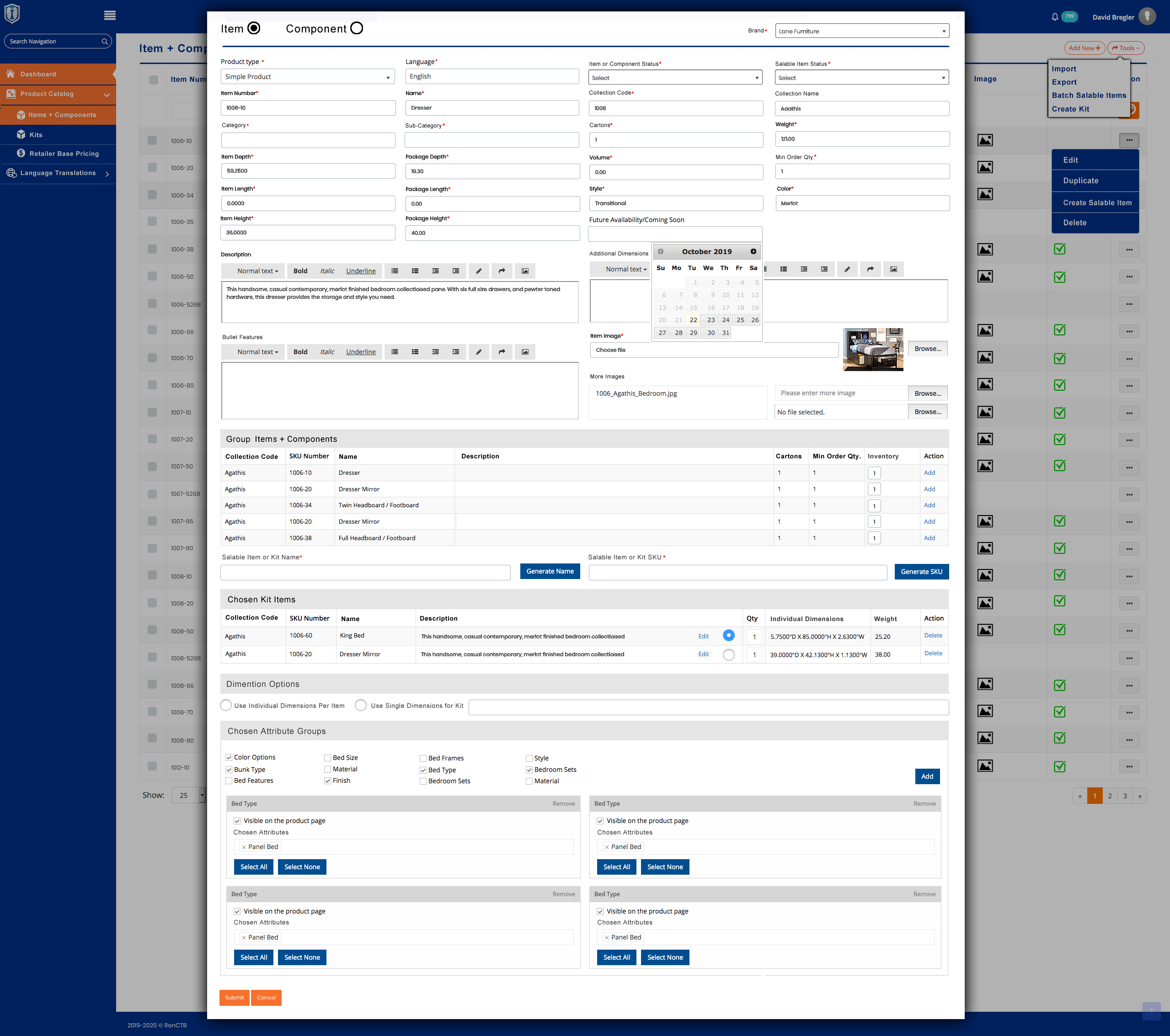Open the Salable Item Status dropdown
The image size is (1170, 1036).
click(x=862, y=78)
